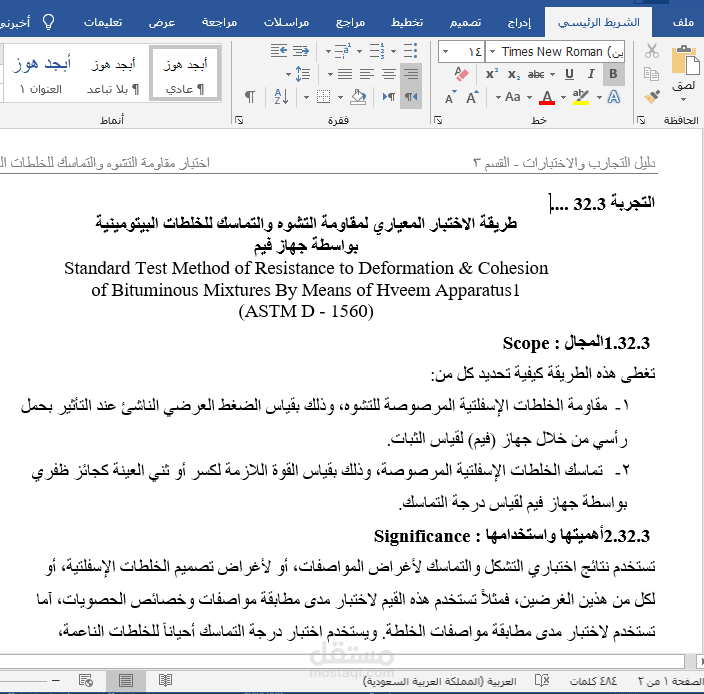Click the increase indent icon
This screenshot has height=694, width=704.
point(279,51)
